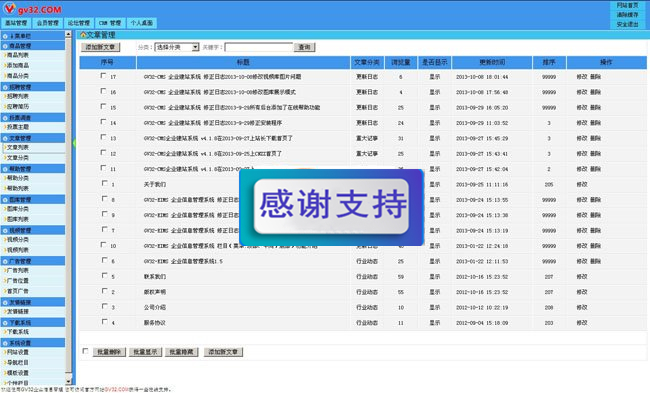This screenshot has height=393, width=650.
Task: Collapse the 招聘管理 sidebar section
Action: [x=33, y=87]
